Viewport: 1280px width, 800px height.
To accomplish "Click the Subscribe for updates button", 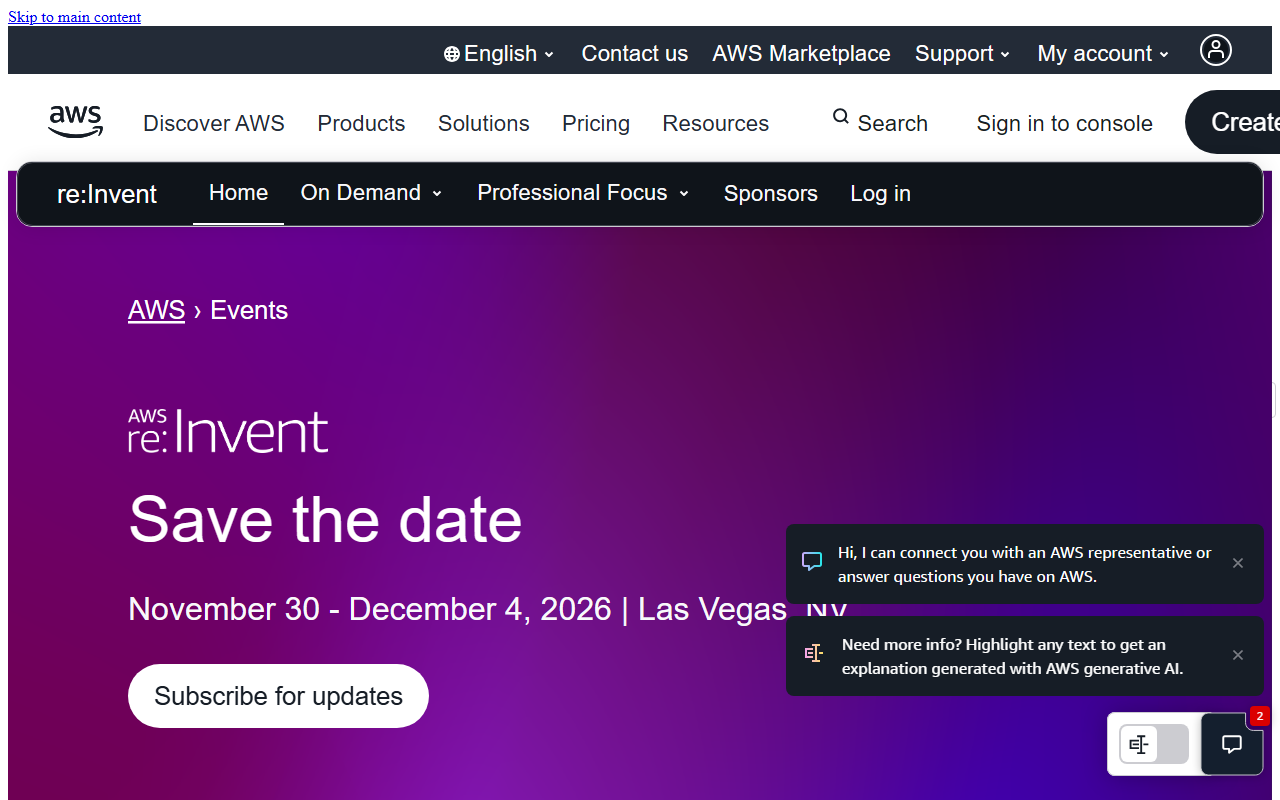I will click(278, 696).
